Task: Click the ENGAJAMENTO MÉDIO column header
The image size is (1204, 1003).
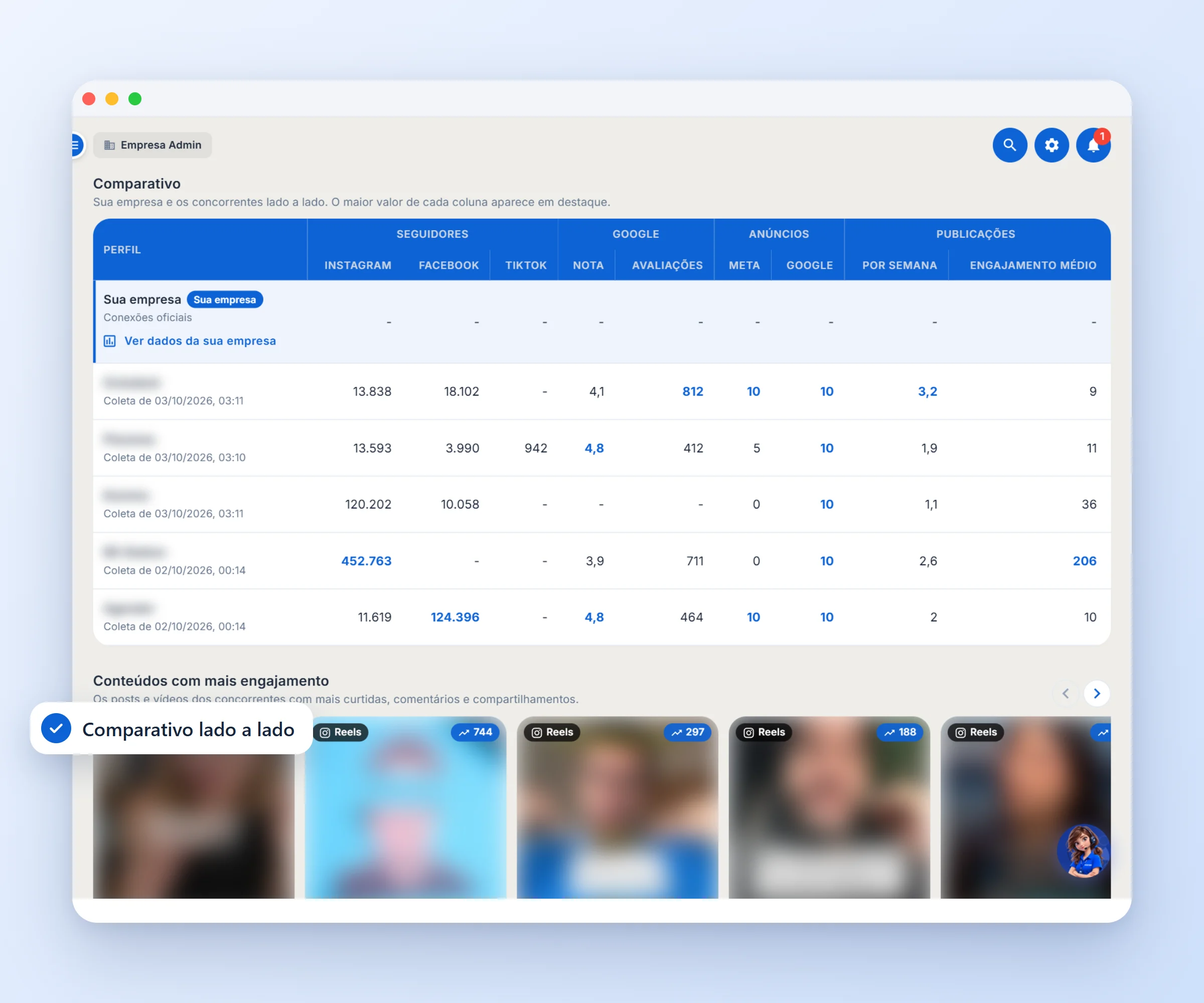Action: click(x=1033, y=265)
